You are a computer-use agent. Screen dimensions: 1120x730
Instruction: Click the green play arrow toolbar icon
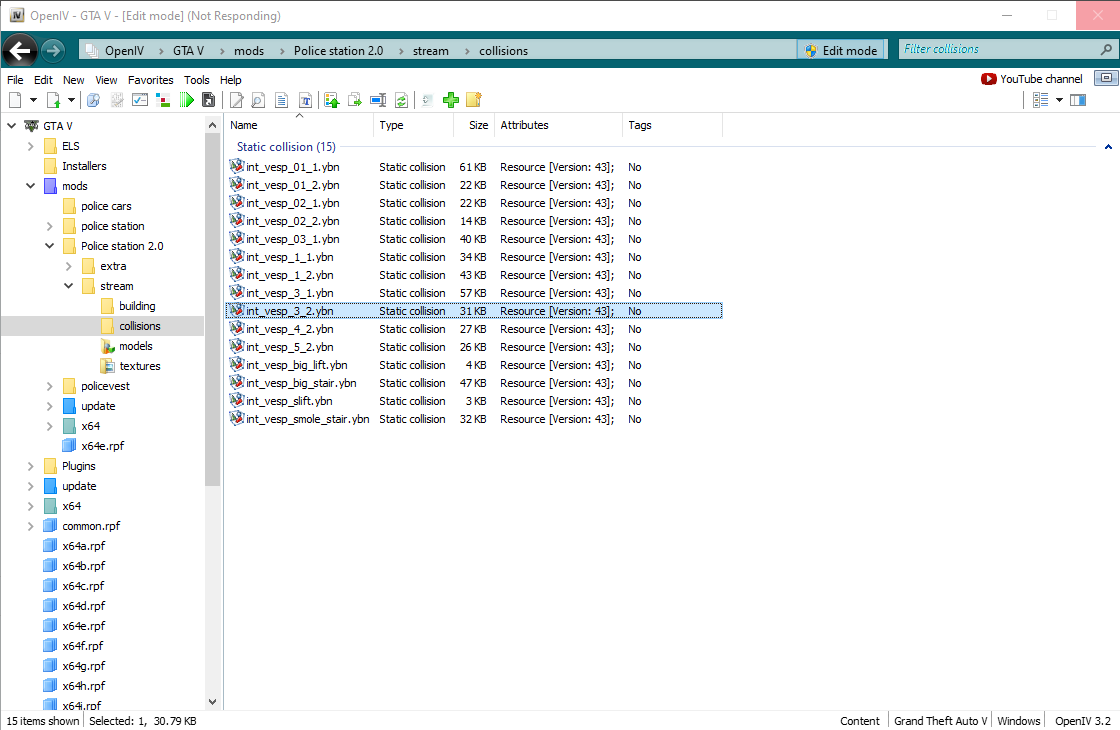point(187,100)
